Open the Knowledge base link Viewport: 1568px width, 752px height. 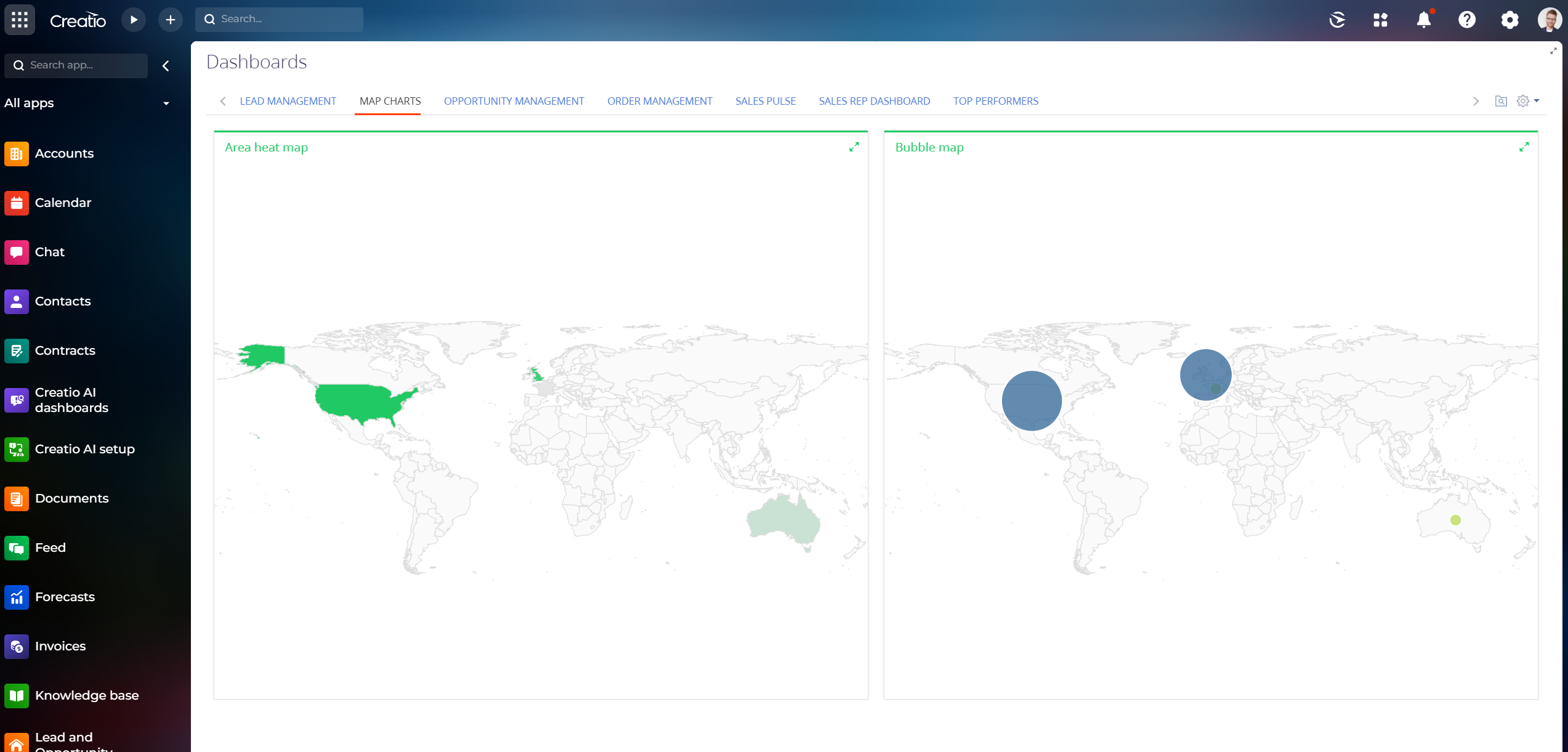click(x=86, y=695)
